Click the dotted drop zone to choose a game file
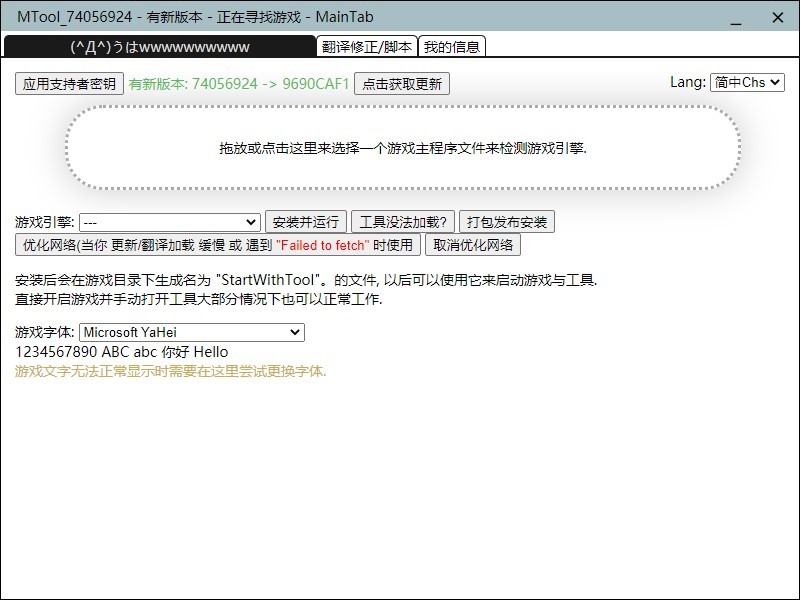The width and height of the screenshot is (800, 600). (400, 147)
